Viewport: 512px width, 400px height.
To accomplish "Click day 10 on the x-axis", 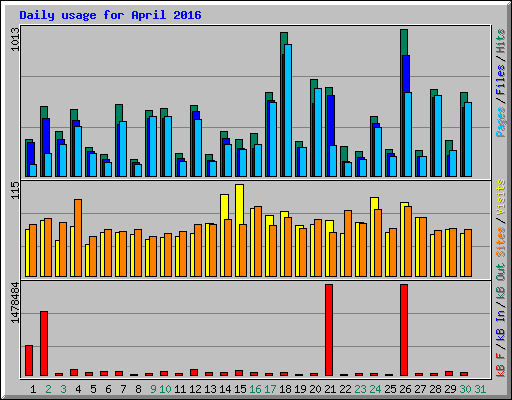I will [x=165, y=389].
